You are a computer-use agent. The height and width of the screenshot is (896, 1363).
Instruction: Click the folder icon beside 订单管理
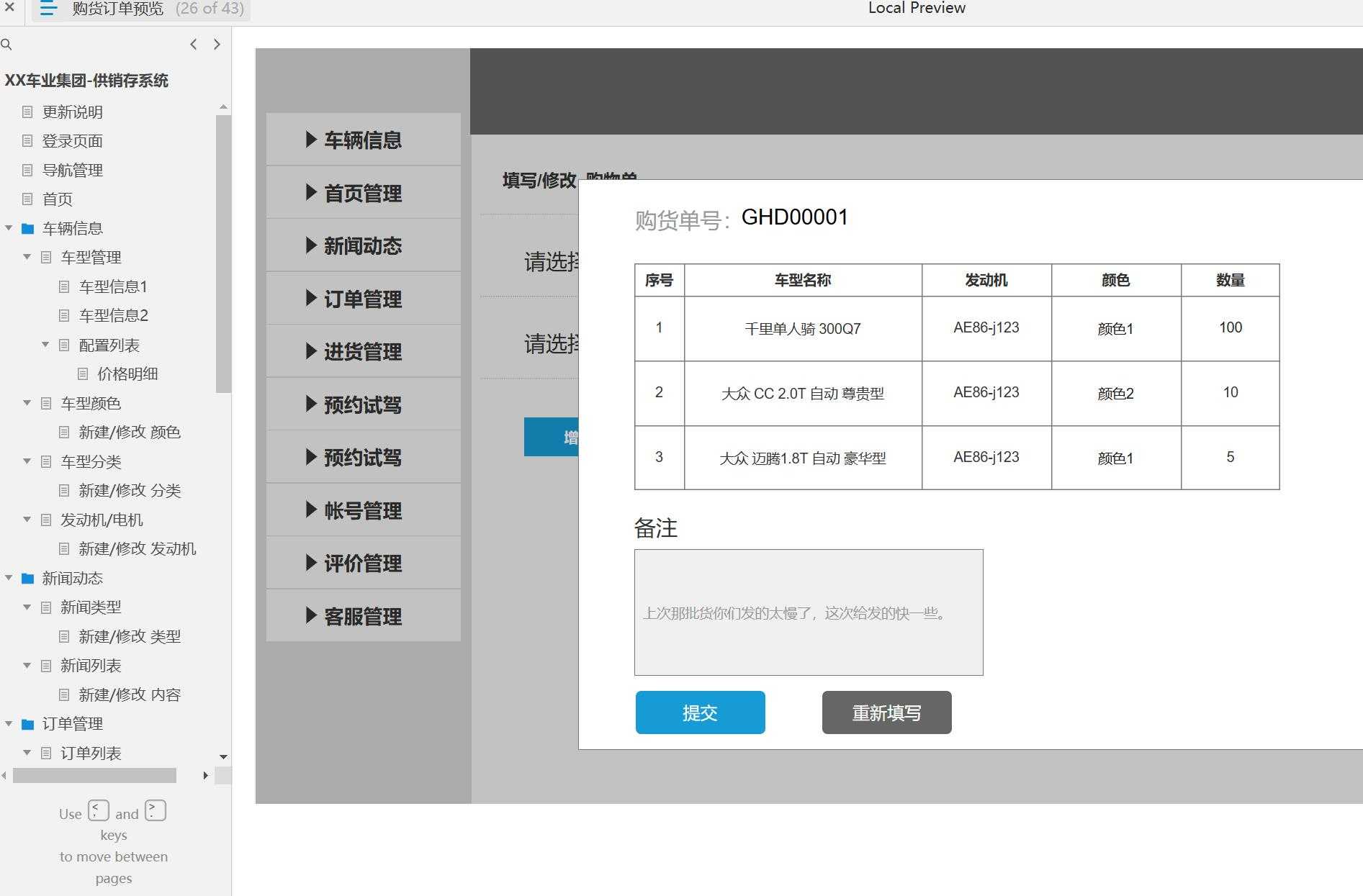click(27, 723)
